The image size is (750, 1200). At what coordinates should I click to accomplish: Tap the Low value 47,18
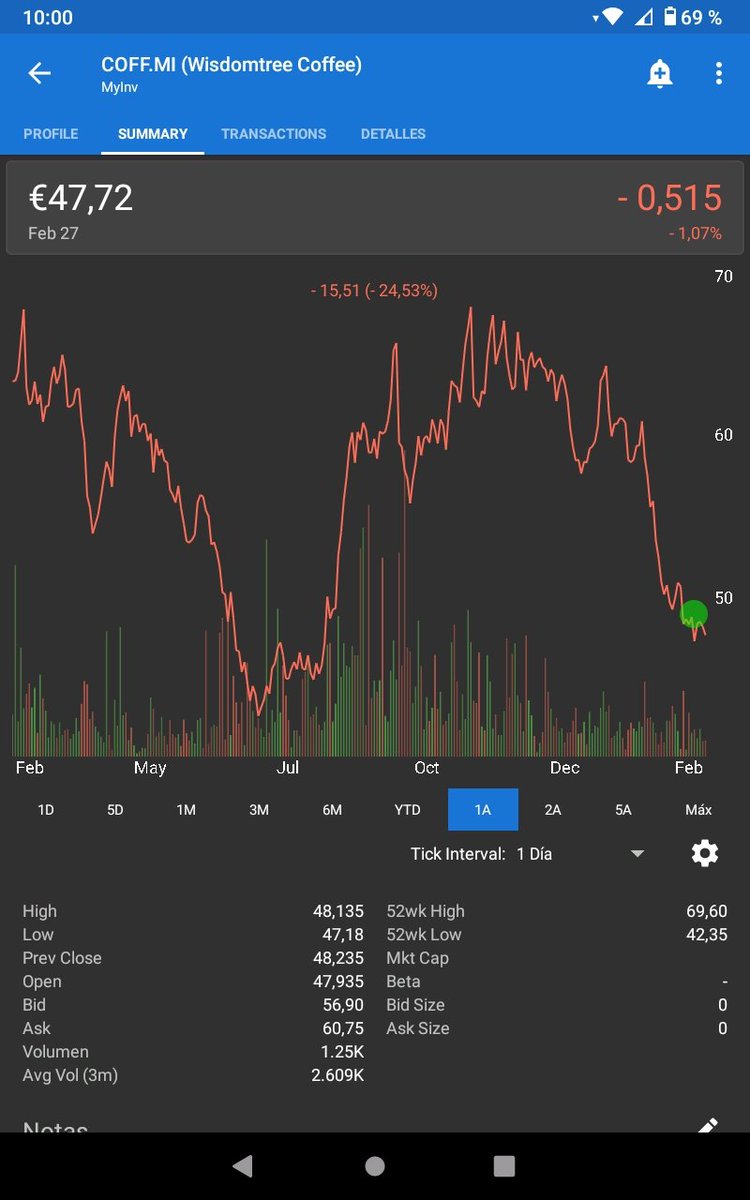click(343, 935)
